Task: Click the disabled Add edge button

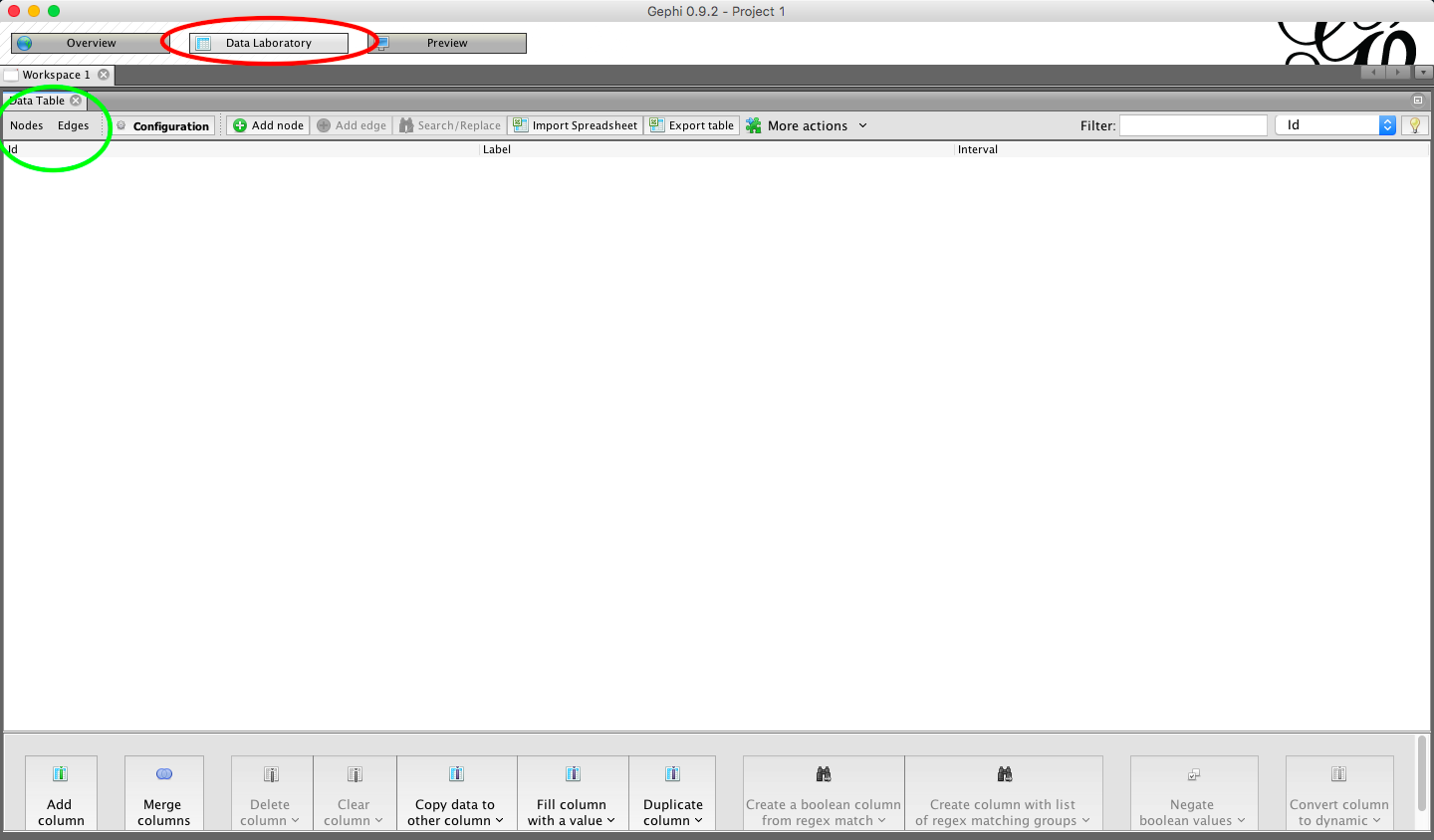Action: click(x=352, y=125)
